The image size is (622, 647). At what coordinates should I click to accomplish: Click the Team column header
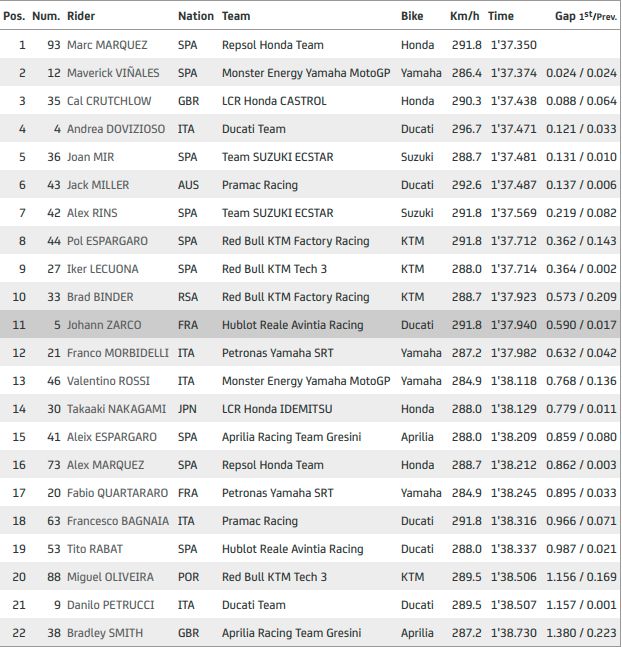pyautogui.click(x=236, y=16)
